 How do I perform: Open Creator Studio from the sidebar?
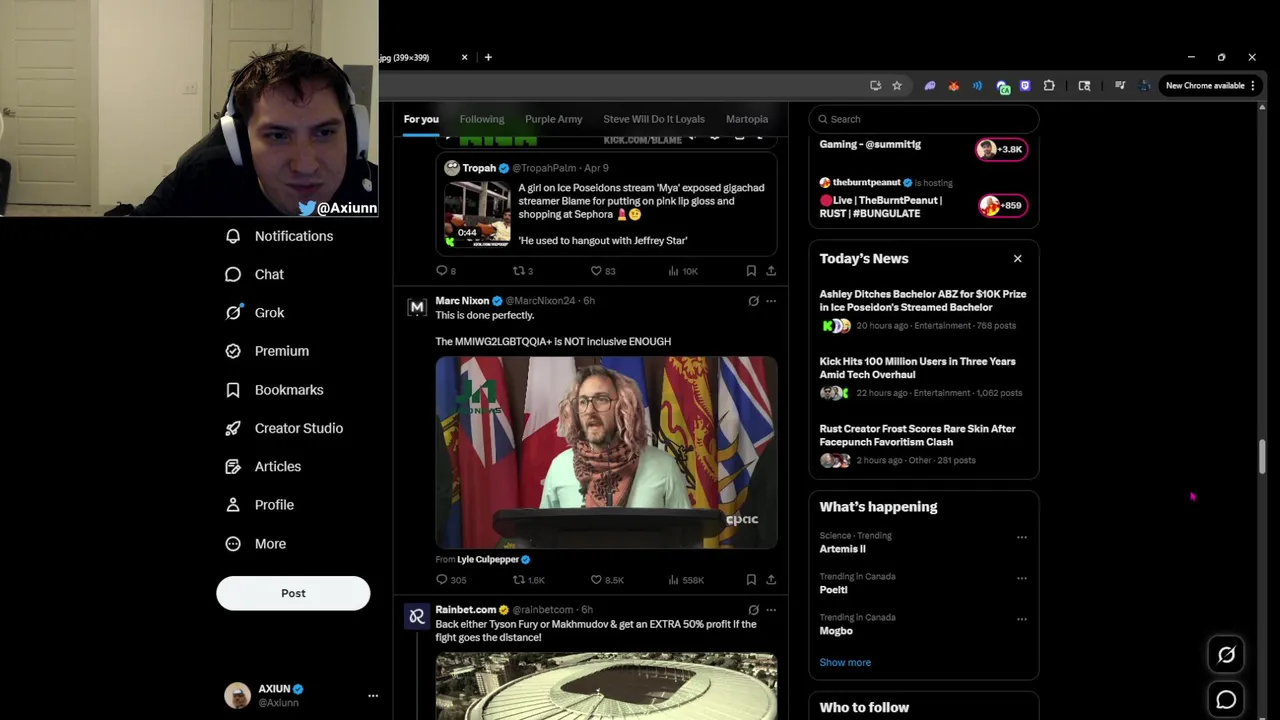click(x=284, y=428)
